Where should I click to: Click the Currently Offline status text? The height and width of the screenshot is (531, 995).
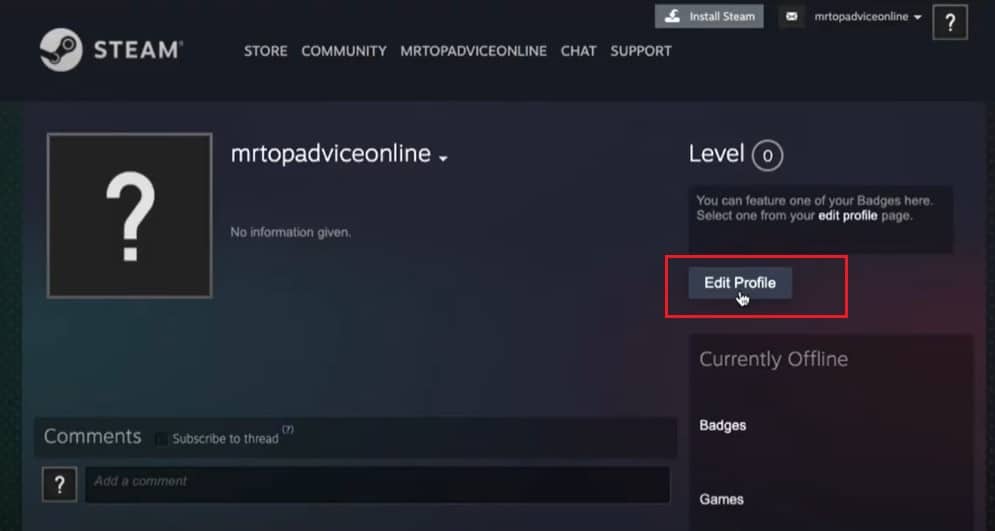tap(774, 359)
